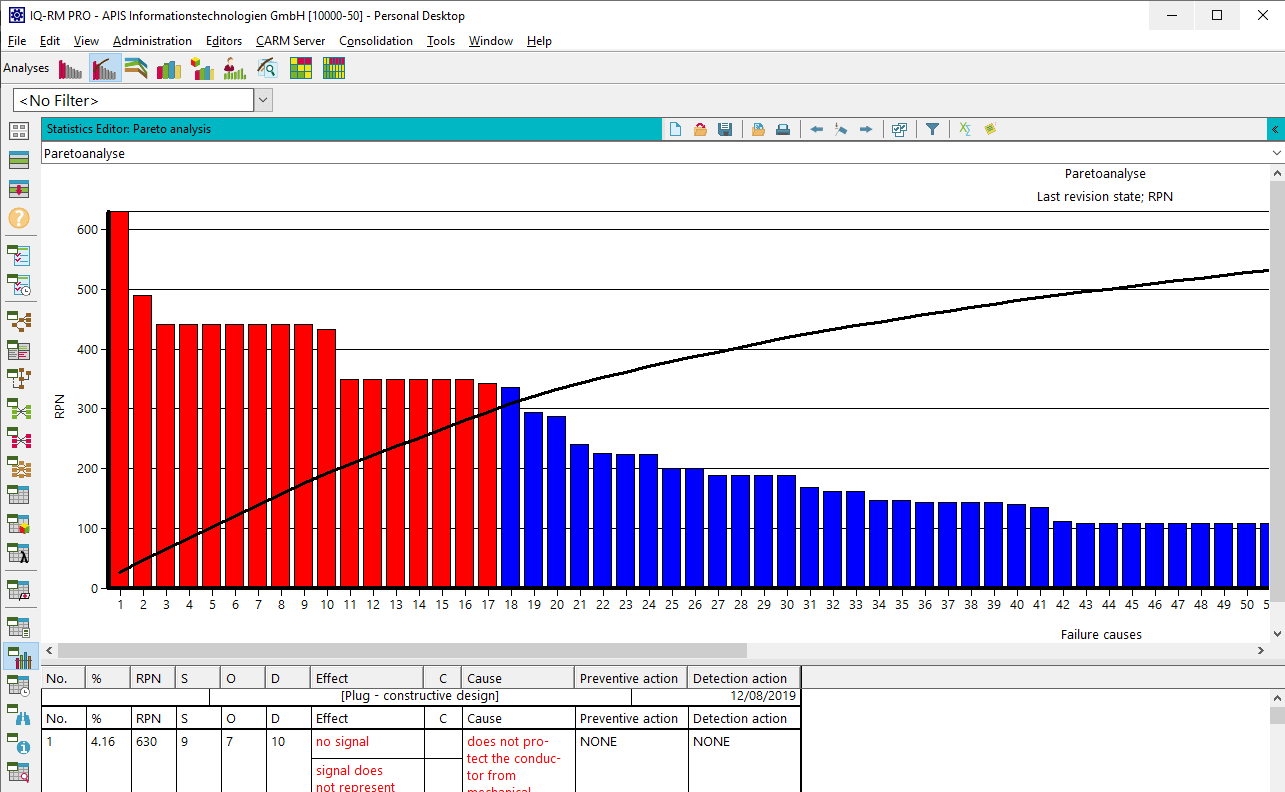The image size is (1285, 792).
Task: Open the CARM Server menu
Action: (x=290, y=41)
